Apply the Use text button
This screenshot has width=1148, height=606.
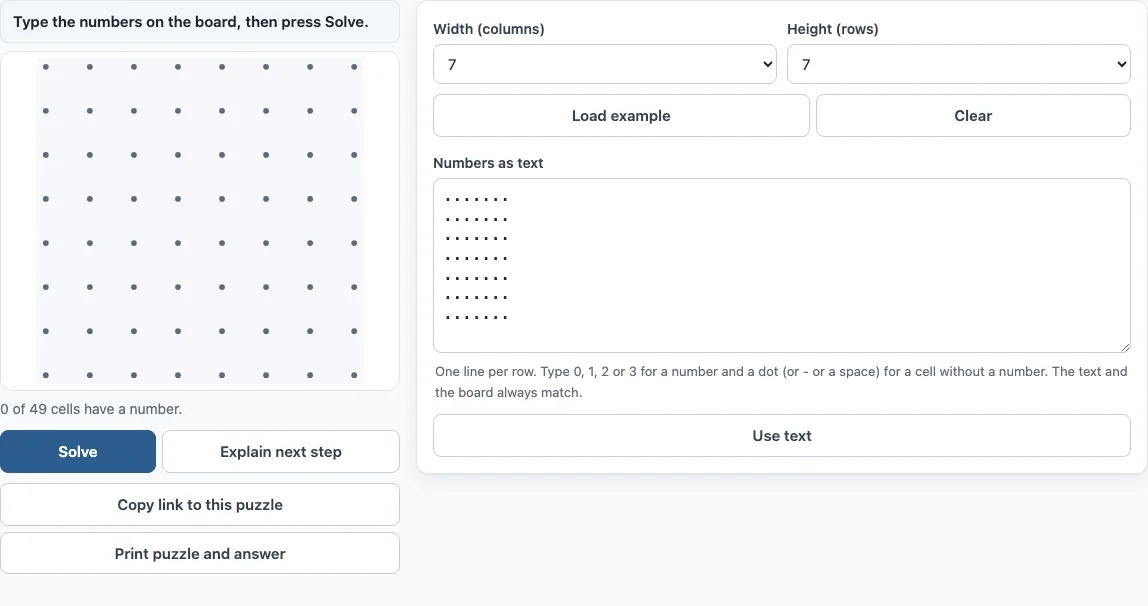[x=782, y=435]
